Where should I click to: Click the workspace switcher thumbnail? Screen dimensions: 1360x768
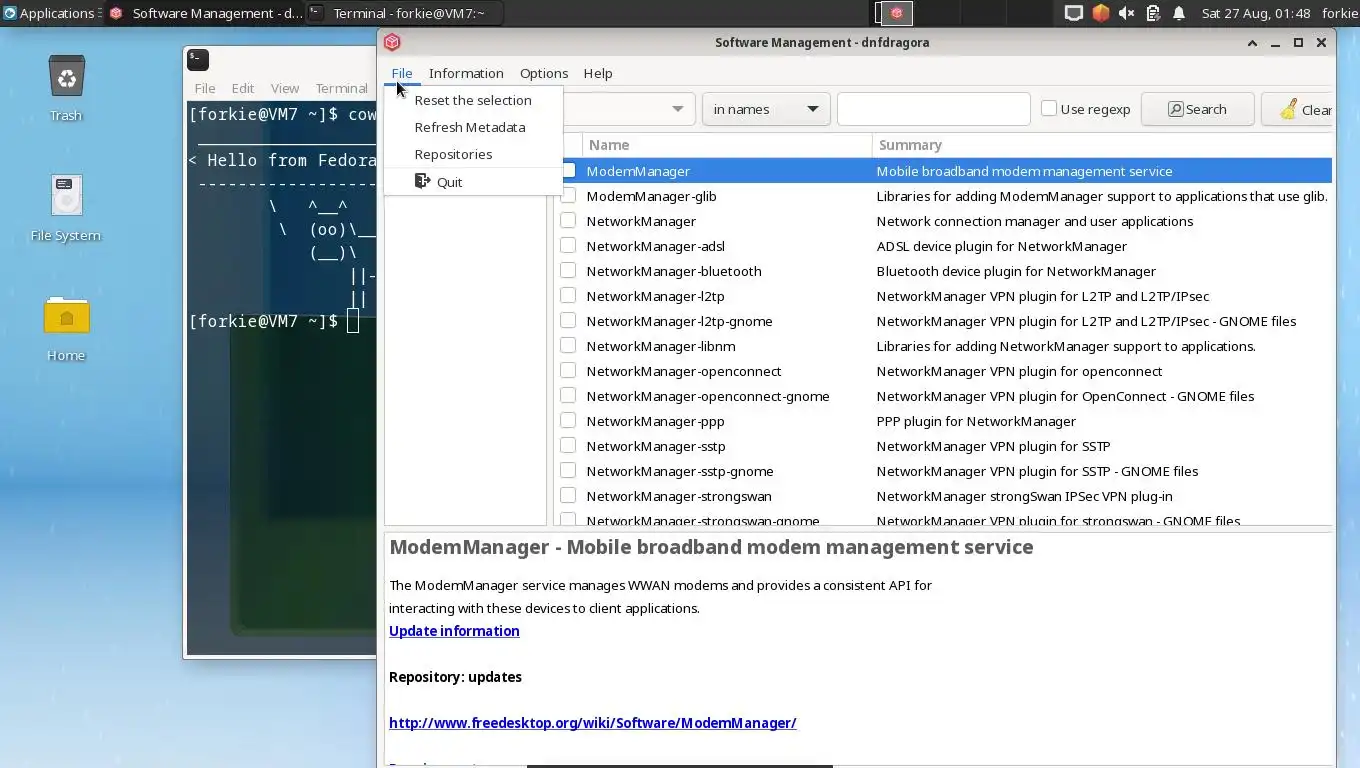tap(895, 13)
